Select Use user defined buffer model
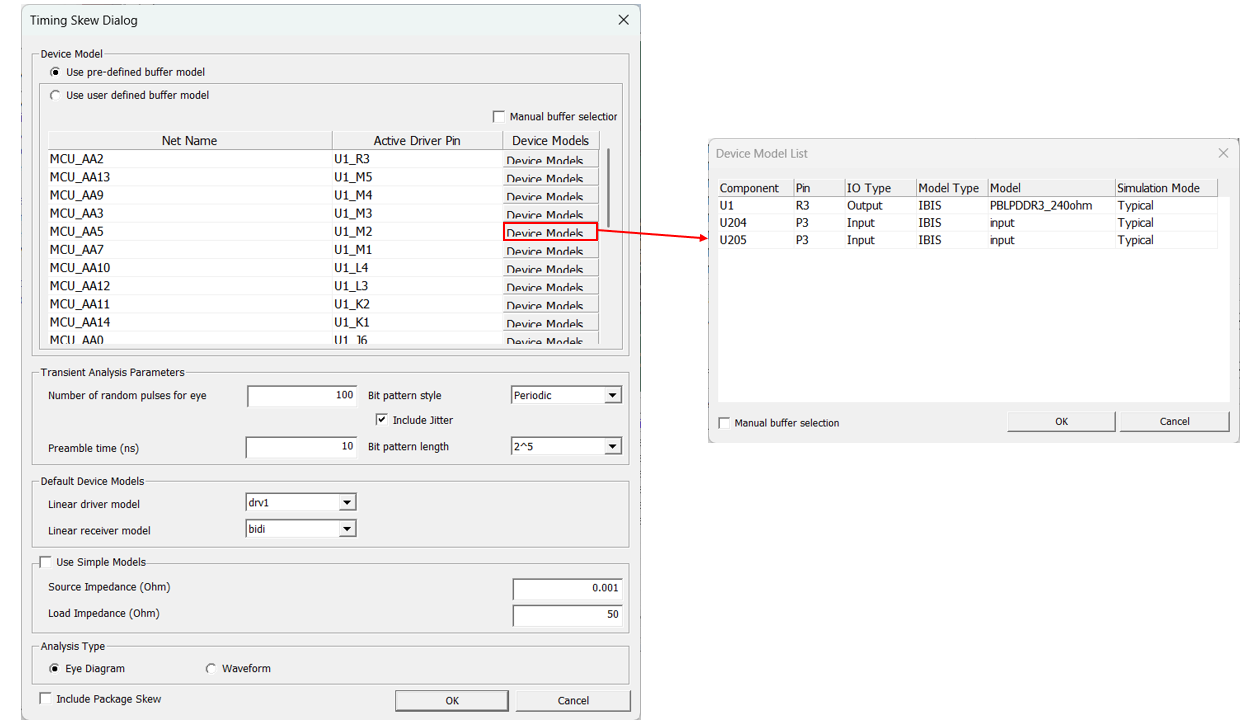This screenshot has height=726, width=1250. (55, 95)
